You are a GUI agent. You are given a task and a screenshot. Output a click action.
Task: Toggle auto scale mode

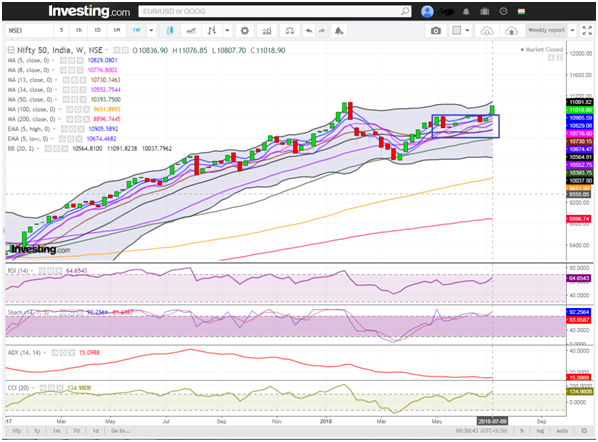coord(562,431)
